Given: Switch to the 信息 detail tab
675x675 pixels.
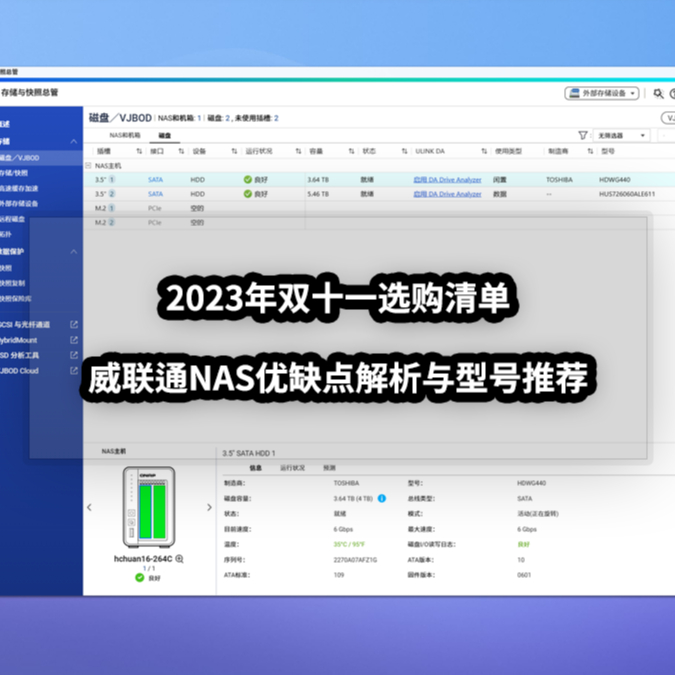Looking at the screenshot, I should tap(256, 468).
